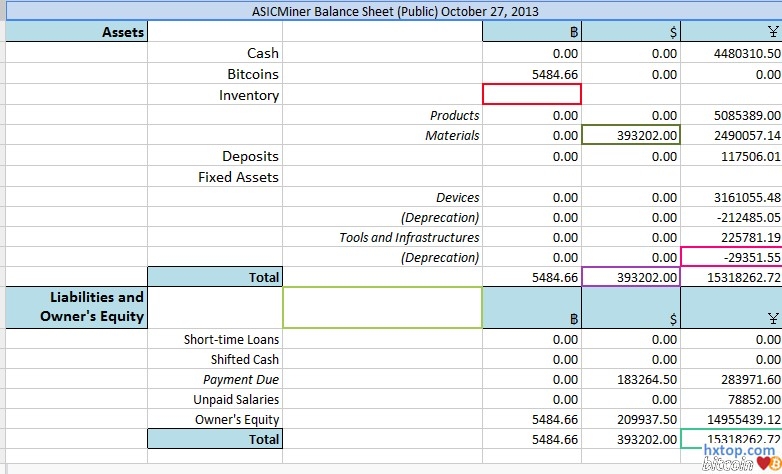
Task: Select the ASICMiner Balance Sheet title cell
Action: tap(394, 11)
